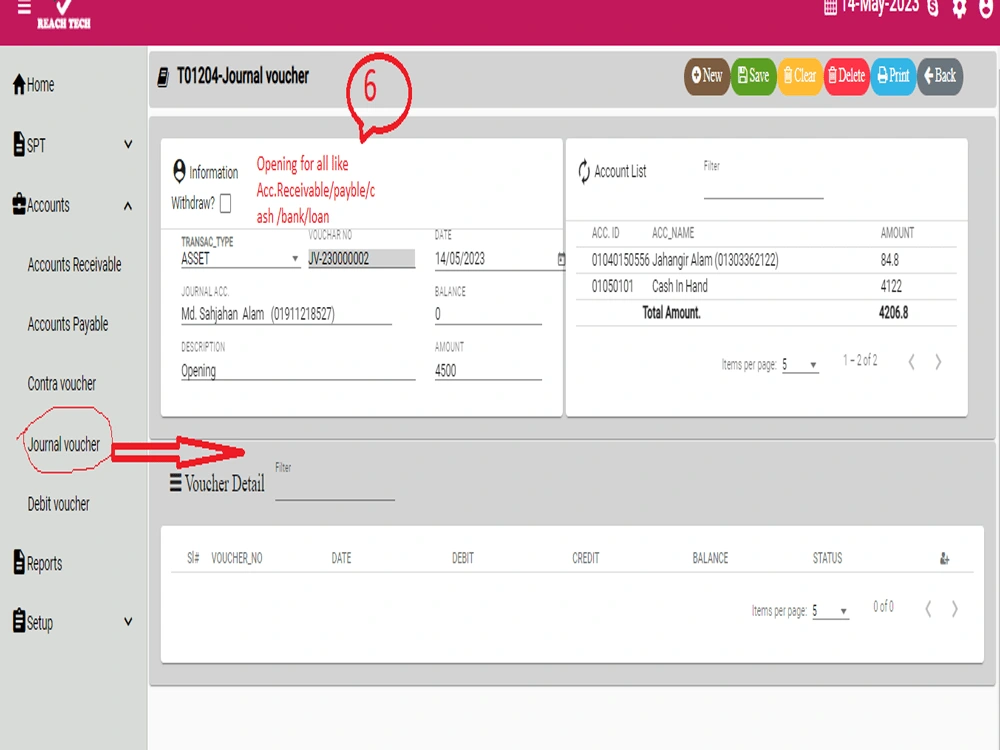Image resolution: width=1000 pixels, height=750 pixels.
Task: Click the Clear button
Action: (x=800, y=76)
